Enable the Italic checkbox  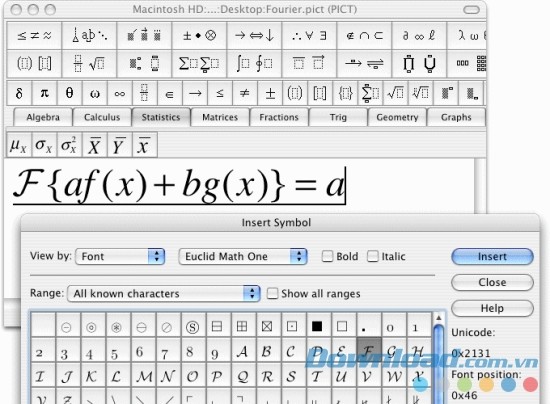[373, 256]
